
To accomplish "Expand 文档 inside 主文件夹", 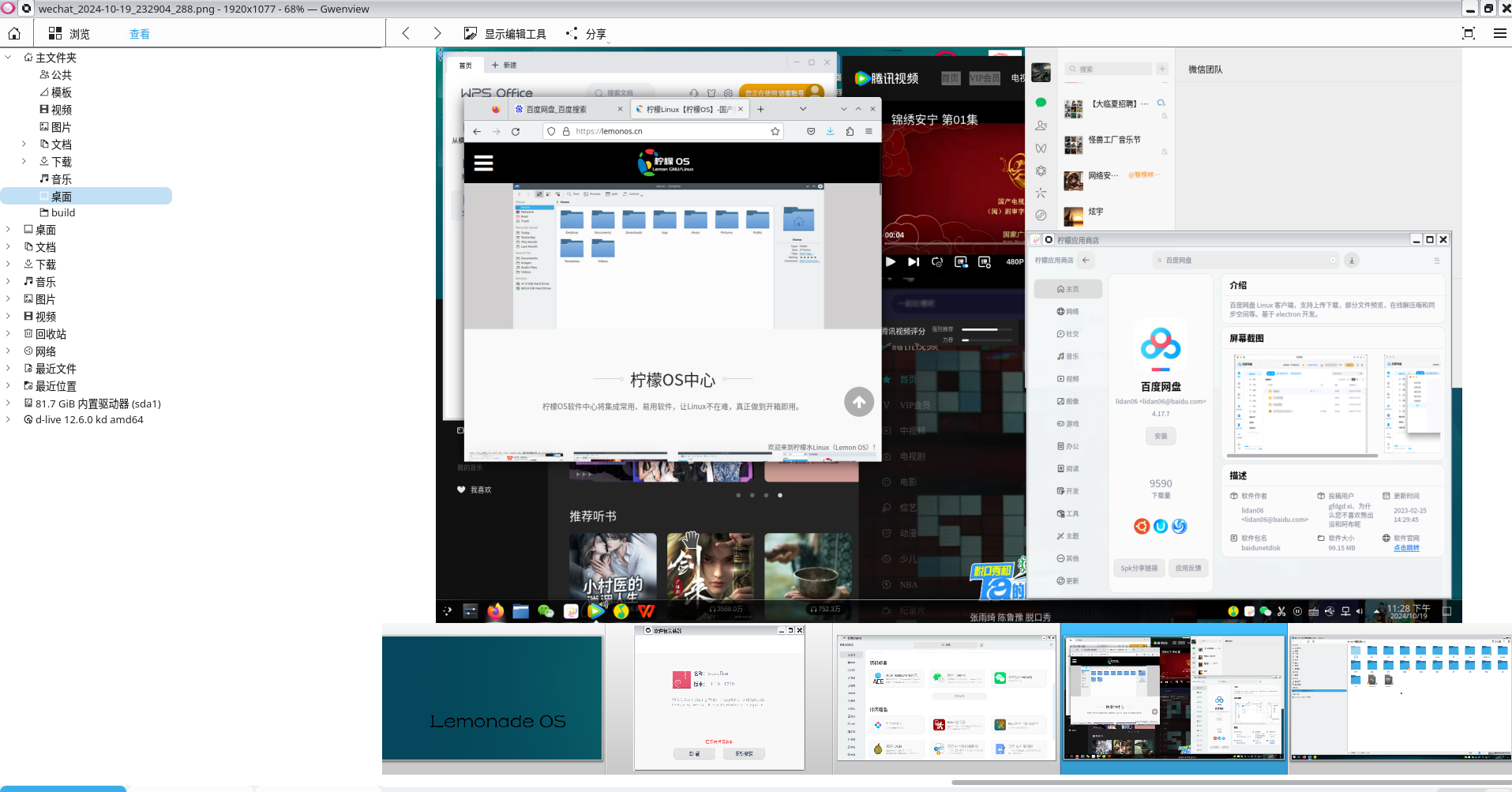I will pos(24,144).
